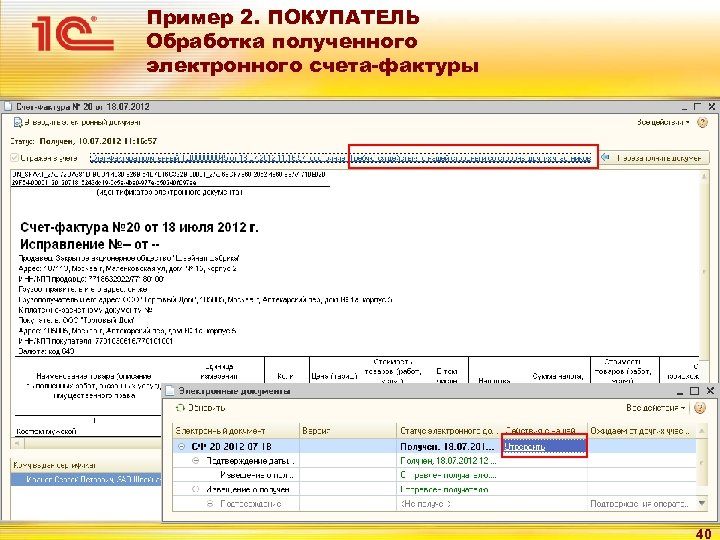
Task: Click the refresh icon next to Обновить
Action: 180,408
